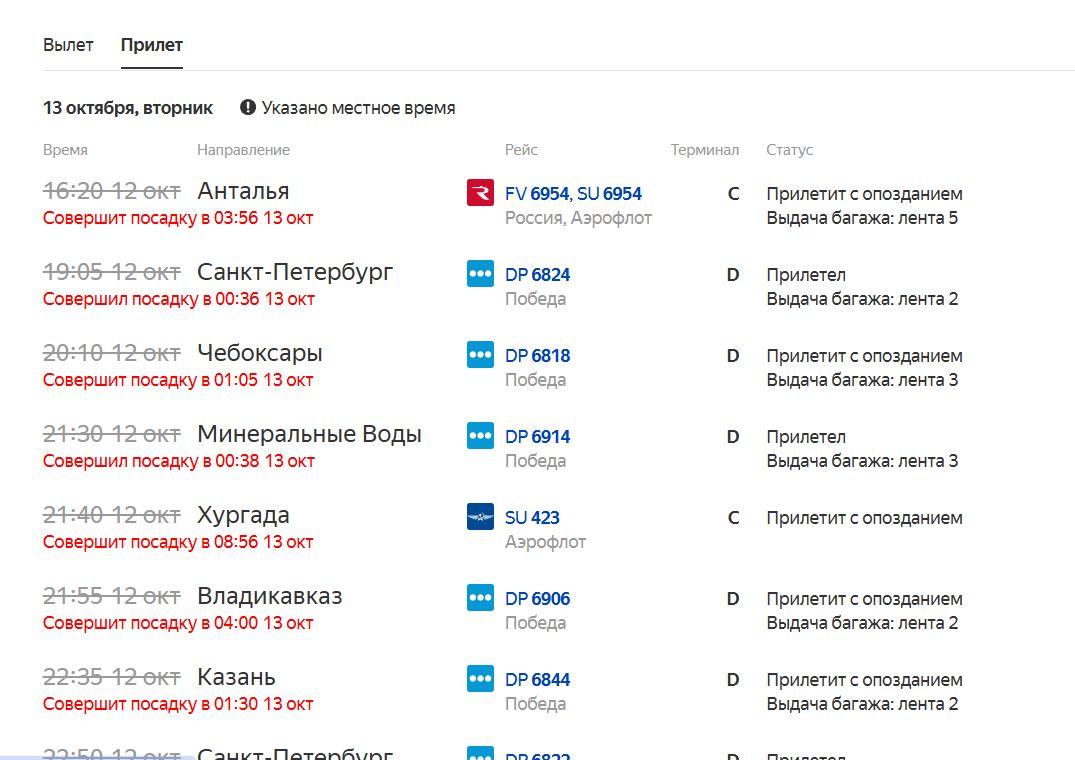Click the date heading 13 октября, вторник

pos(128,108)
